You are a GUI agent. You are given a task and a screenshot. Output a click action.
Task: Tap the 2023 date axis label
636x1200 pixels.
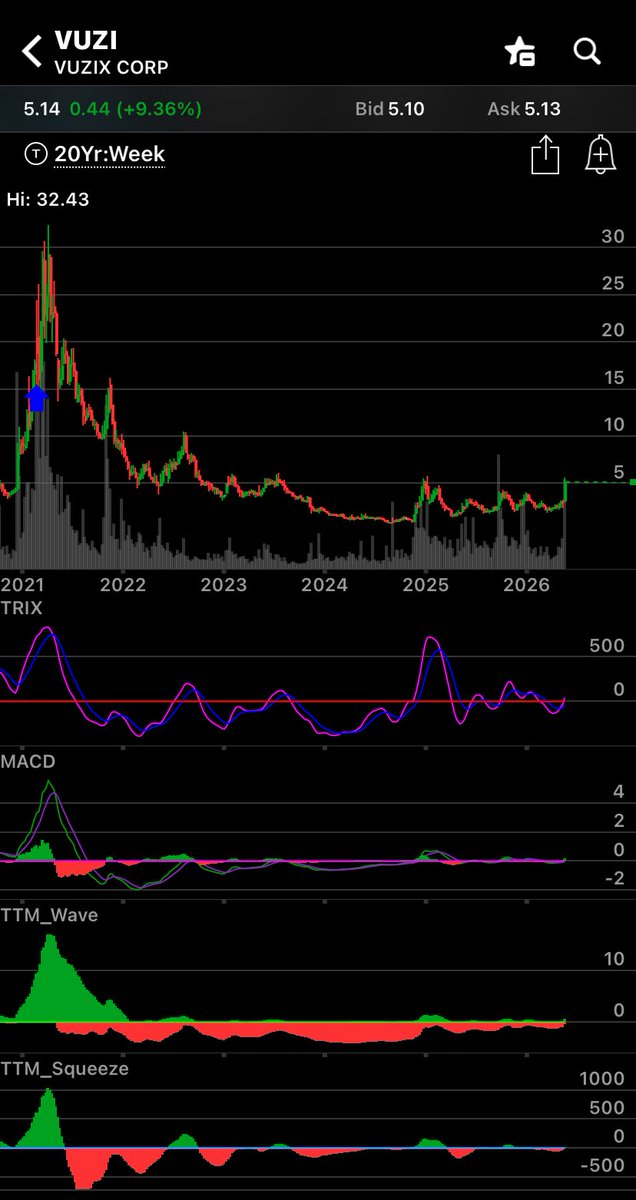223,584
